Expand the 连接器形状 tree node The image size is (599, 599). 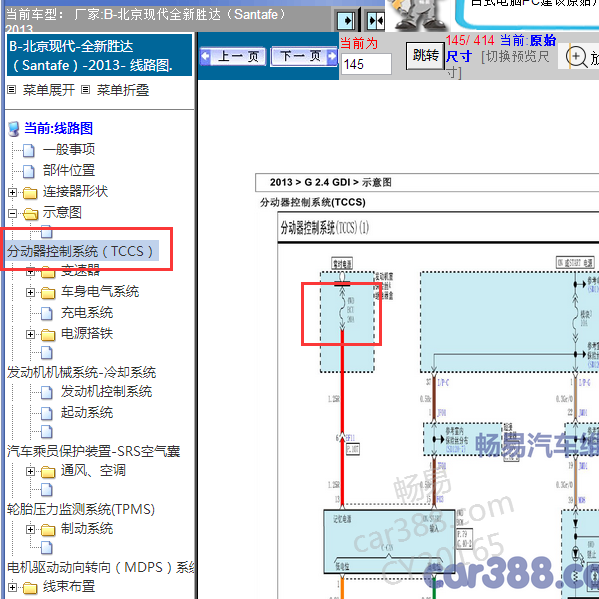[x=12, y=192]
